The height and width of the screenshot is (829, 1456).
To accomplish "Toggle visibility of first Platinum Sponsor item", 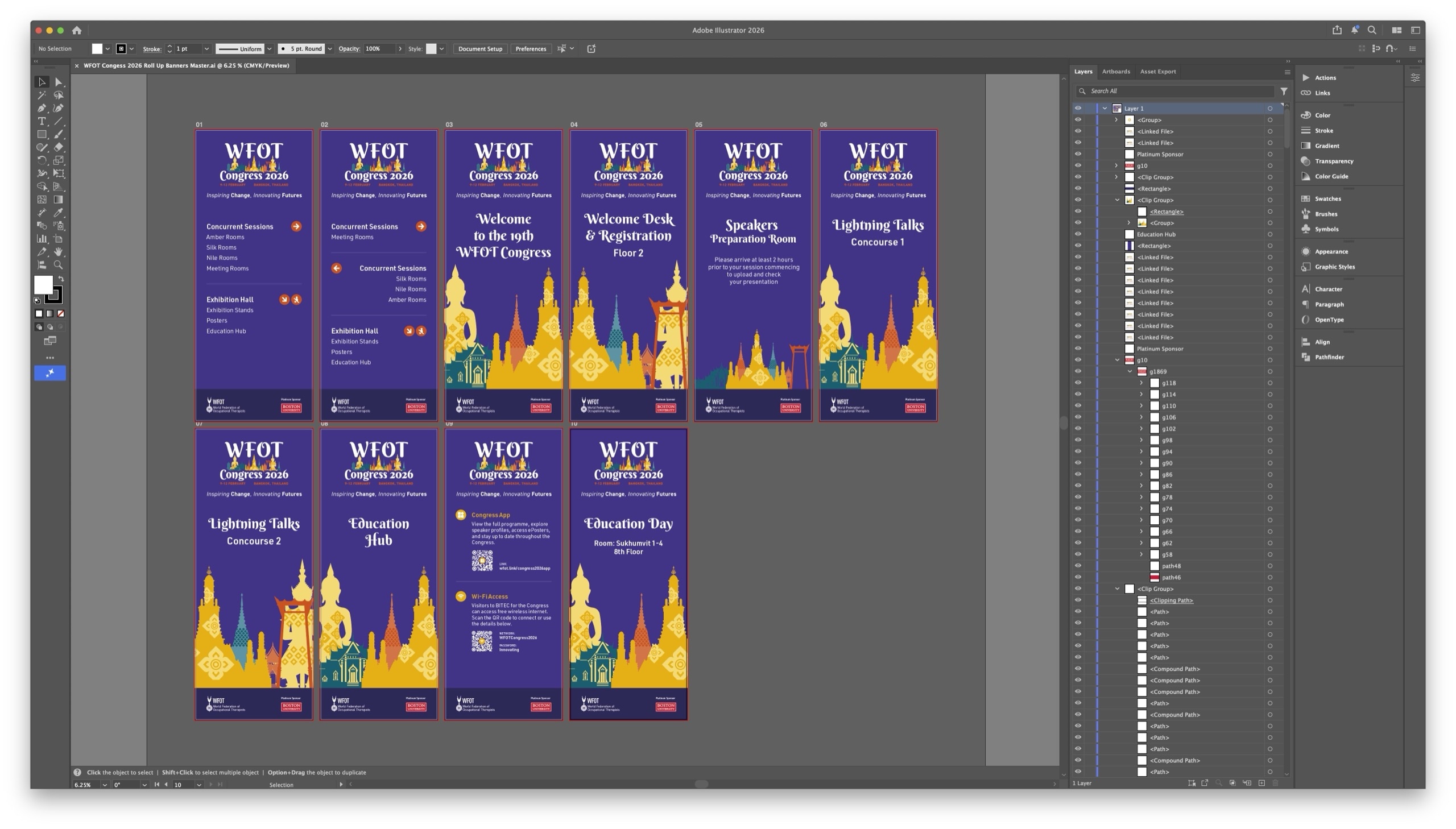I will click(x=1077, y=154).
